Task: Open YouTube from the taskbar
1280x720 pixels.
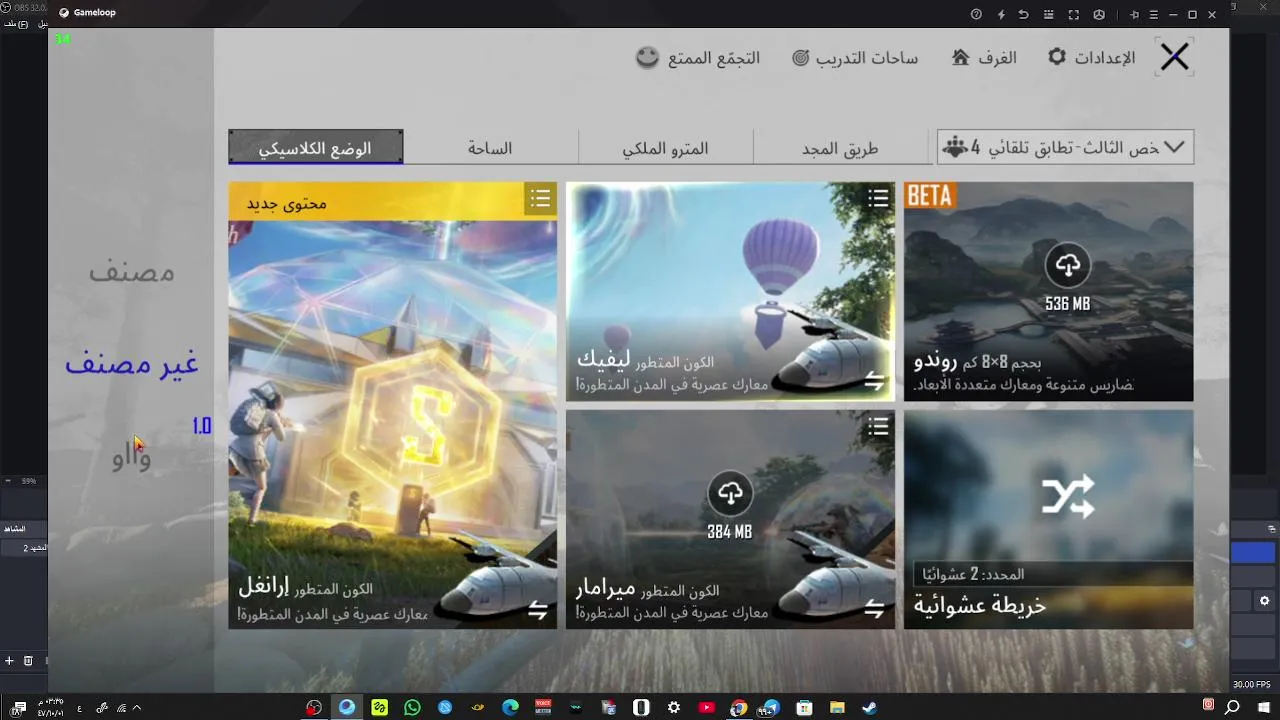Action: [x=707, y=707]
